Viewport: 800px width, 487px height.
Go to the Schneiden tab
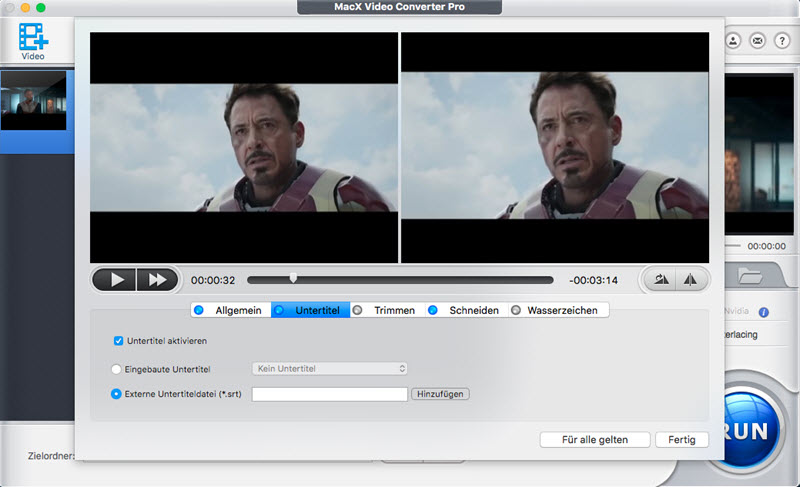point(467,310)
